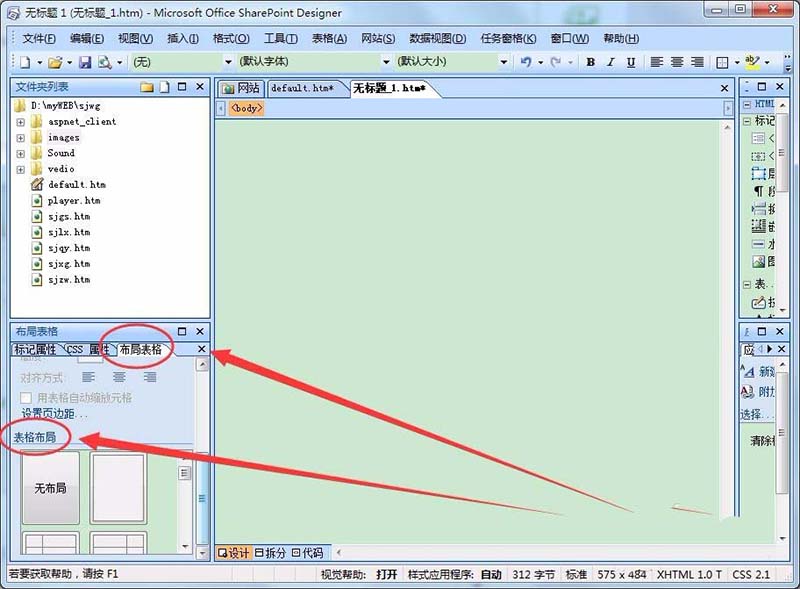The height and width of the screenshot is (589, 800).
Task: Open the 表格(A) menu
Action: point(329,38)
